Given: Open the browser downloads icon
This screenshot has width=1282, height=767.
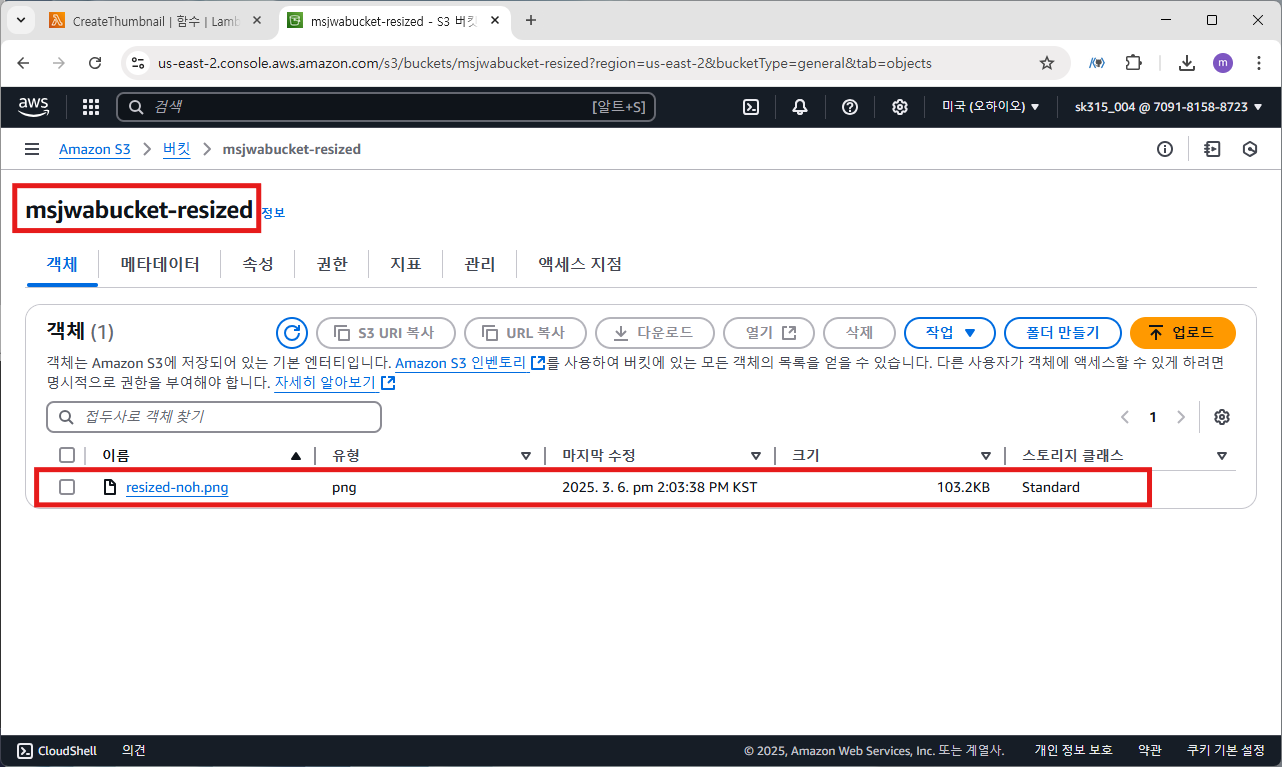Looking at the screenshot, I should coord(1187,63).
